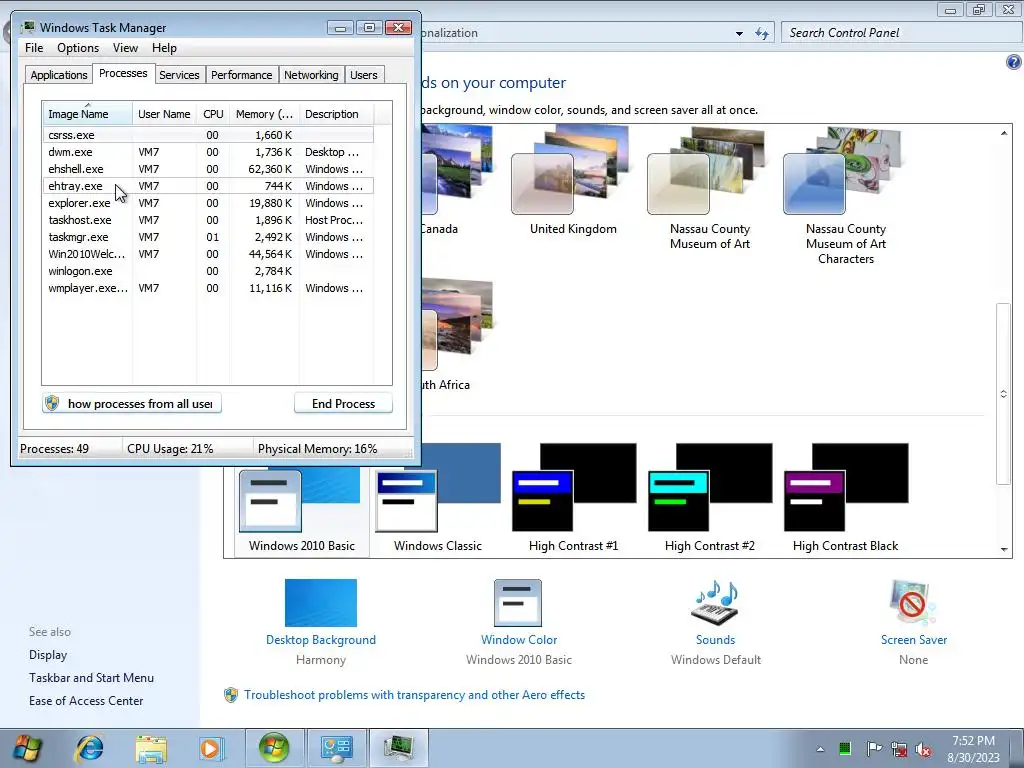Image resolution: width=1024 pixels, height=768 pixels.
Task: Select the High Contrast Black theme
Action: point(845,499)
